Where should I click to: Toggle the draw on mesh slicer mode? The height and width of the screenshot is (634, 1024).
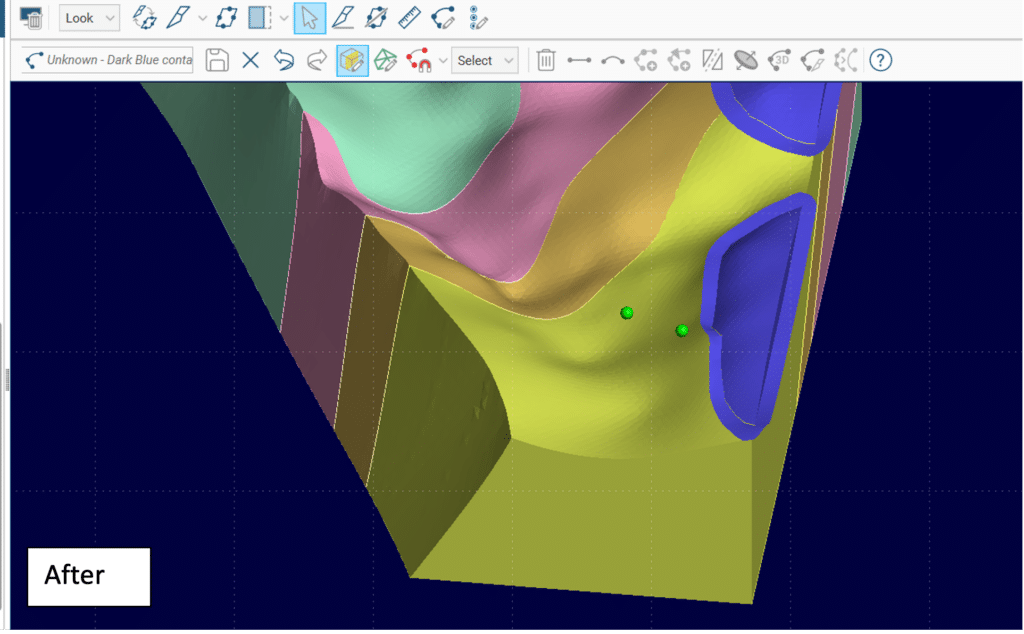coord(385,60)
